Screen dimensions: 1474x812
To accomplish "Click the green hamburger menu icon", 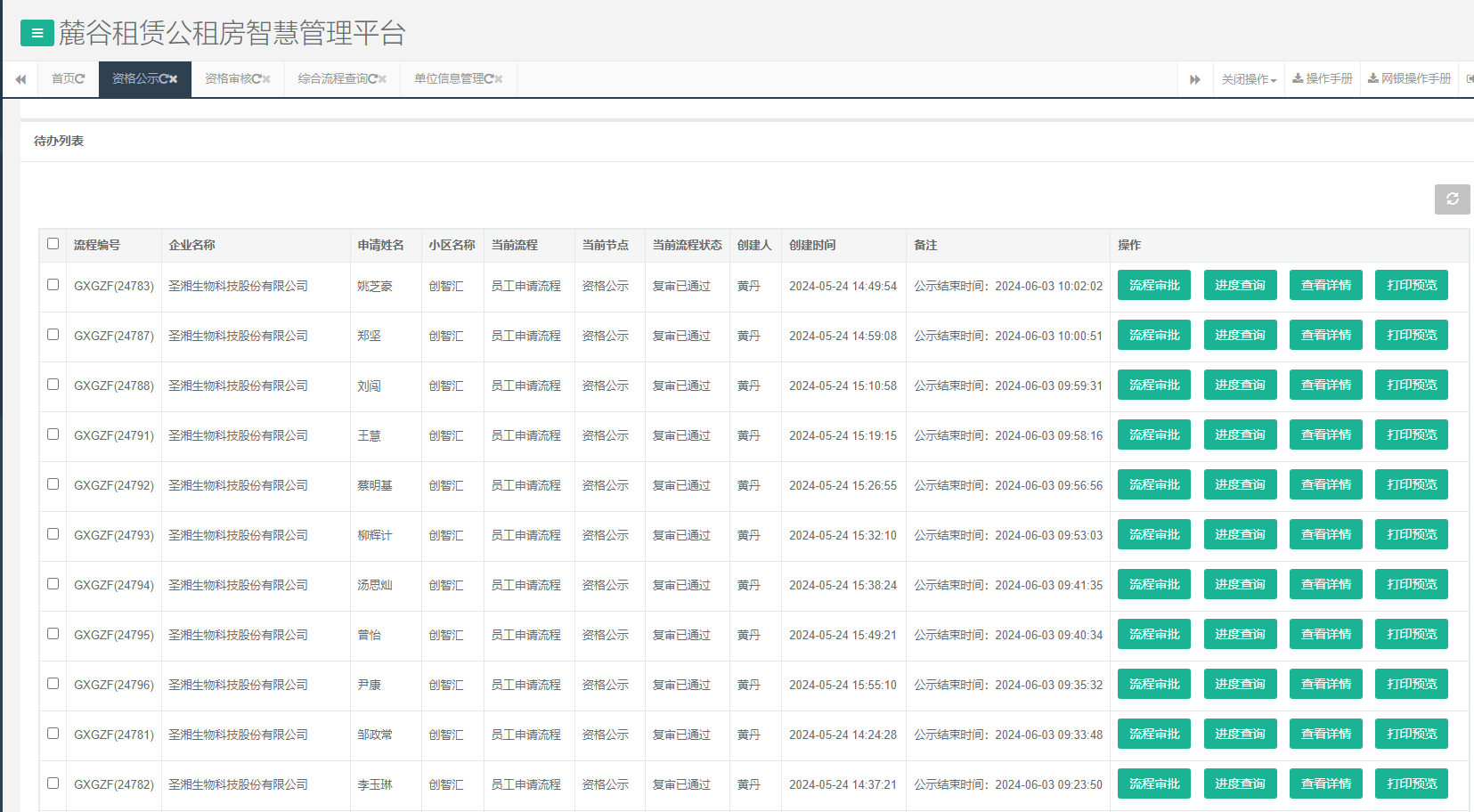I will coord(37,33).
